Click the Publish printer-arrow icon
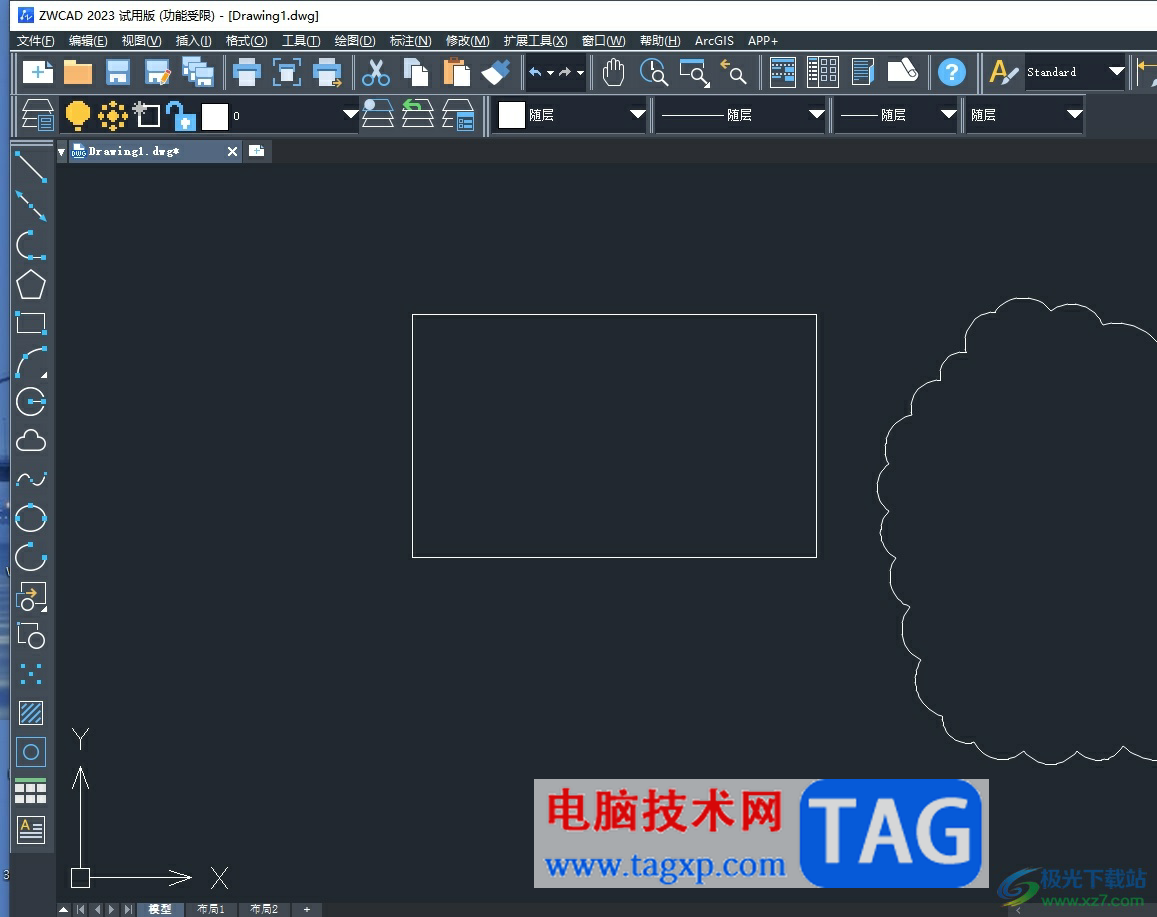 [327, 72]
